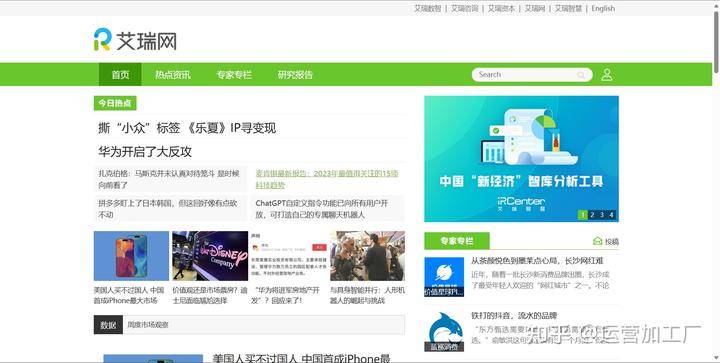Open 拼多多盯上了日本韩国 article

pyautogui.click(x=168, y=209)
